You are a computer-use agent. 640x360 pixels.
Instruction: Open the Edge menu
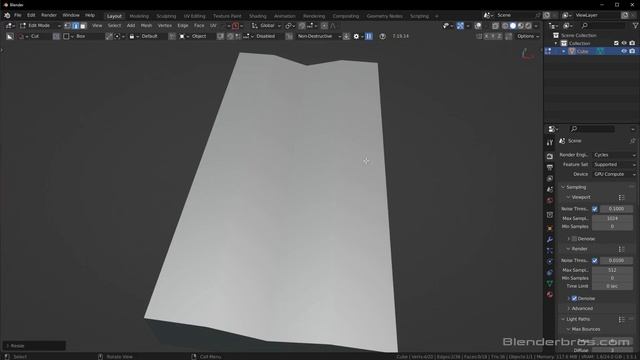[x=182, y=26]
